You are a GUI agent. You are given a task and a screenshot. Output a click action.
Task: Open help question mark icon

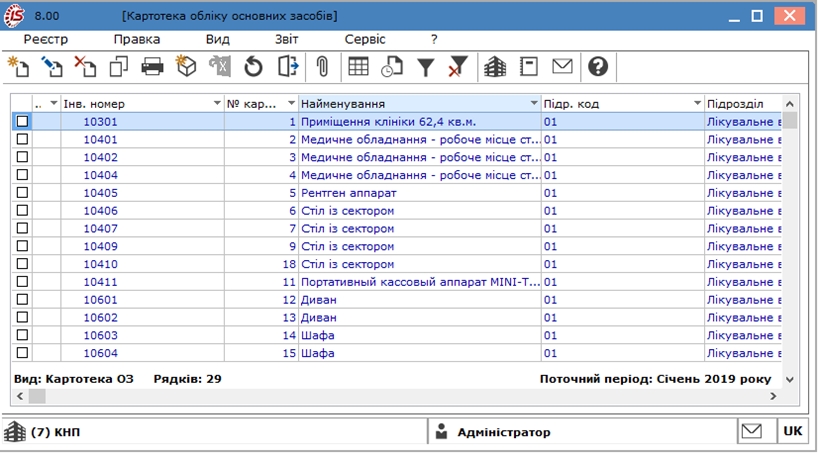(x=598, y=67)
